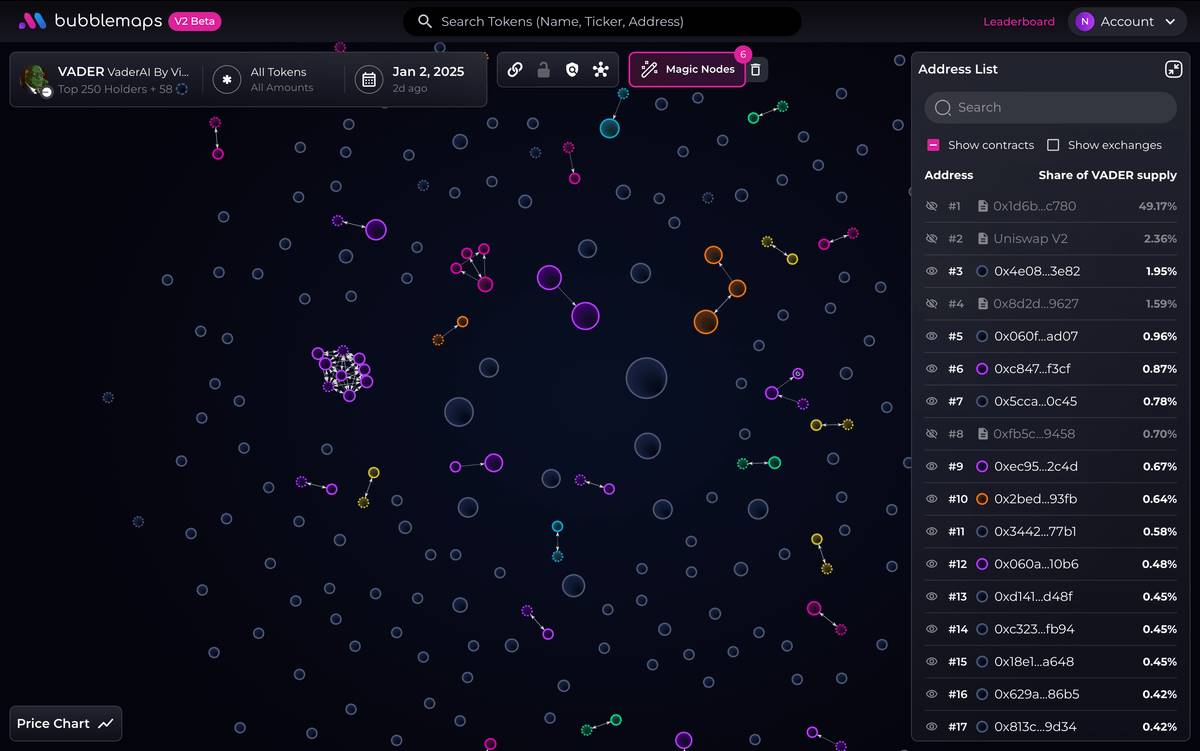The height and width of the screenshot is (751, 1200).
Task: Select address #14 0xc323...fb94
Action: 1050,629
